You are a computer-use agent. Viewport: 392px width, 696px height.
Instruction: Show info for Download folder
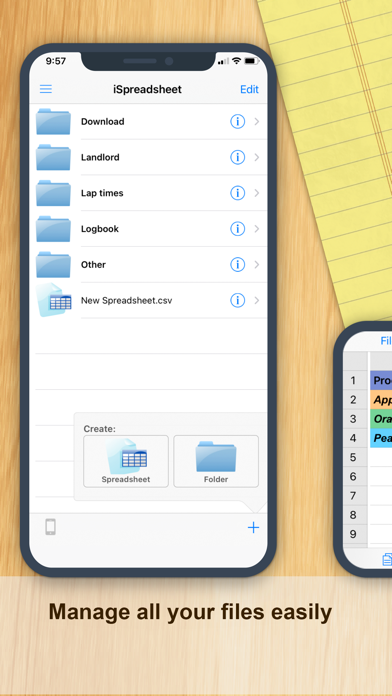[238, 121]
